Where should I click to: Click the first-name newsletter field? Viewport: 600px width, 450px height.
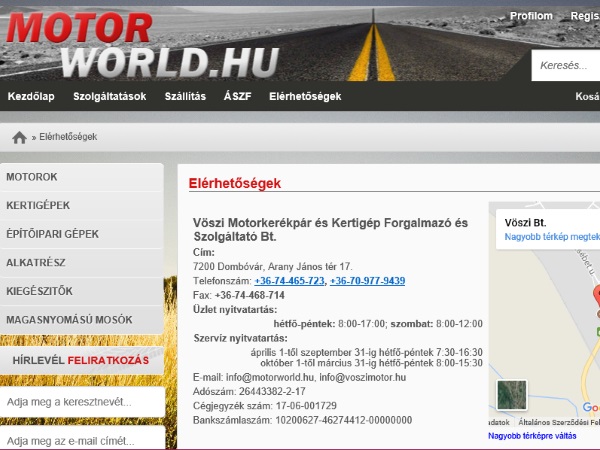pos(83,402)
